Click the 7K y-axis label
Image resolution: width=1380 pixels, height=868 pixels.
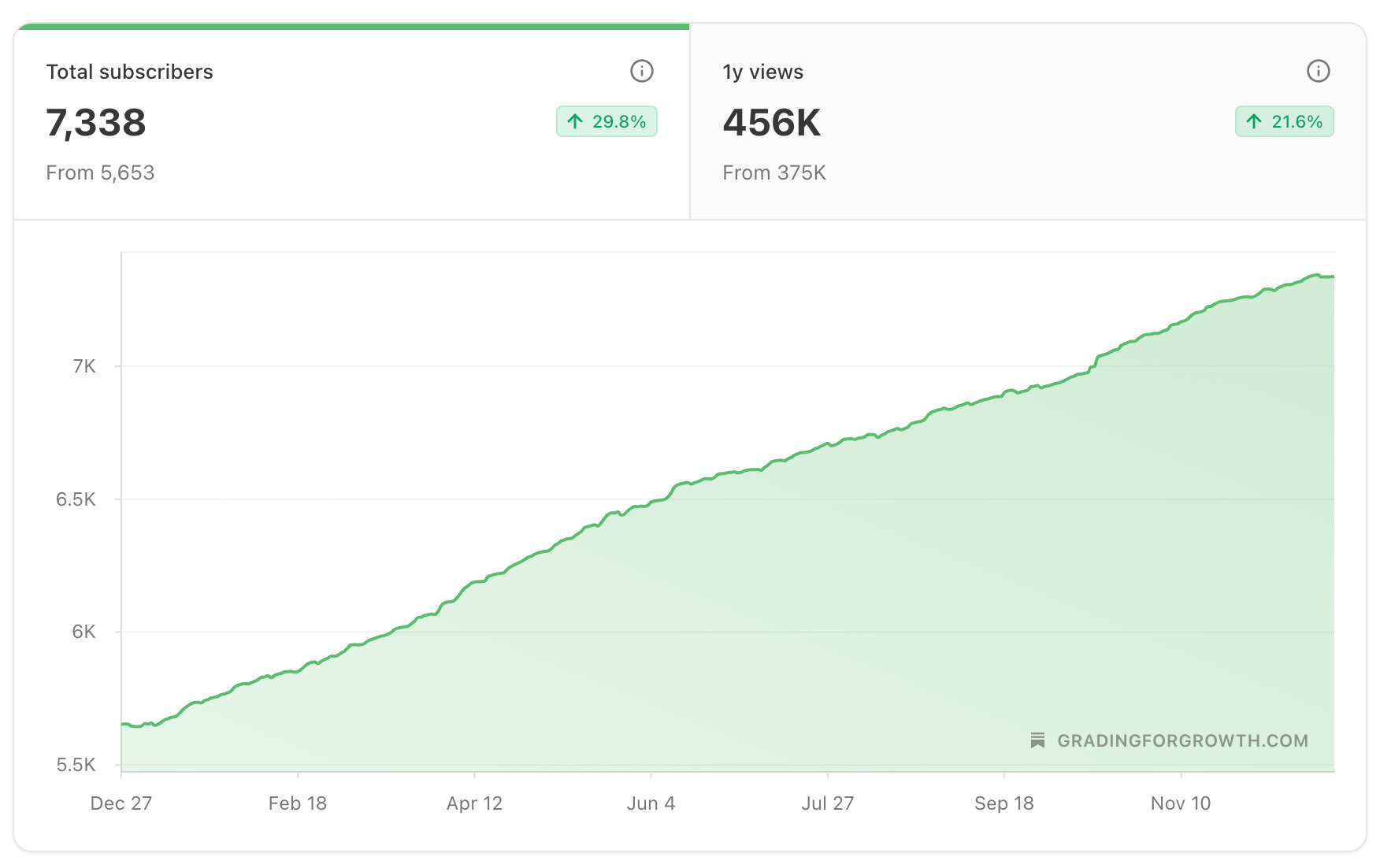pos(84,366)
